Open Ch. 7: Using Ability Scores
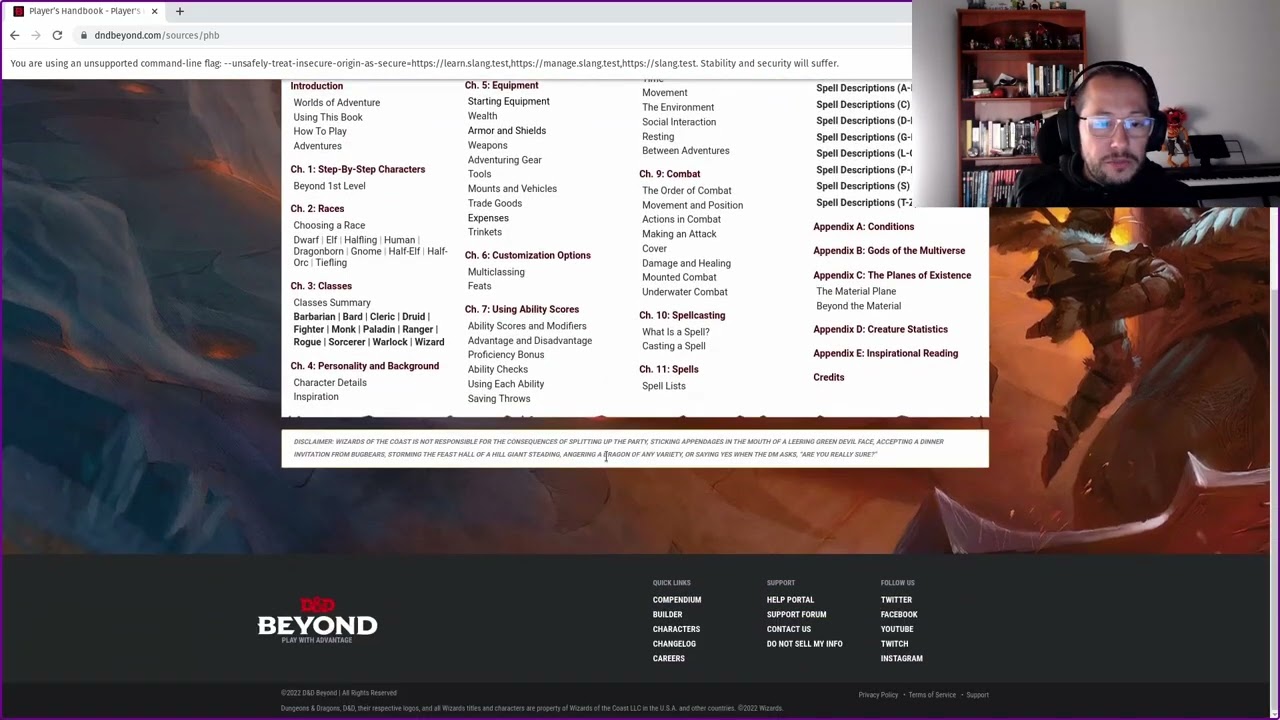This screenshot has height=720, width=1280. [522, 310]
